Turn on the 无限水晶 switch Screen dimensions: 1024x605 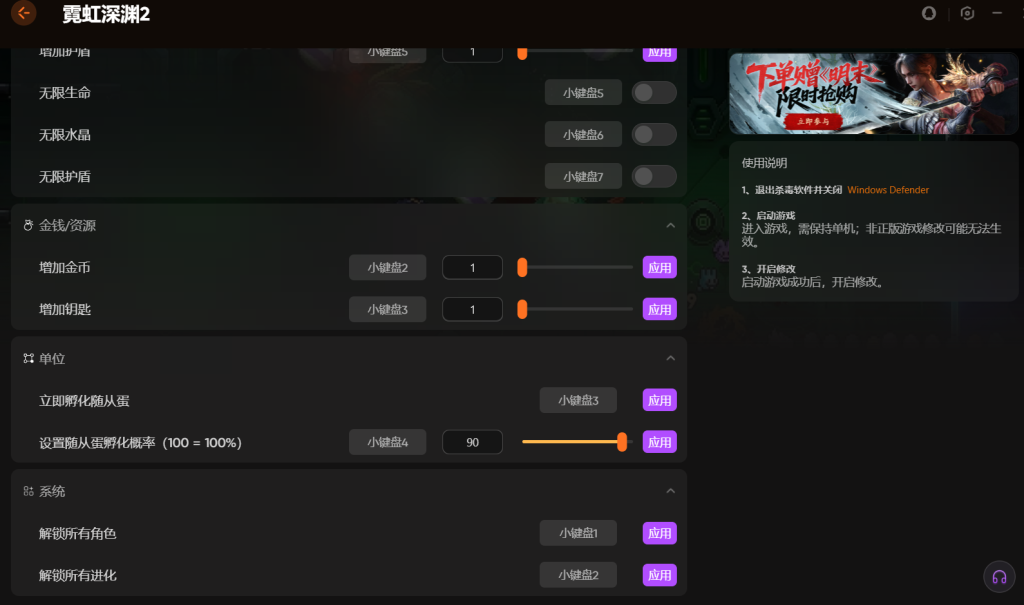click(654, 135)
